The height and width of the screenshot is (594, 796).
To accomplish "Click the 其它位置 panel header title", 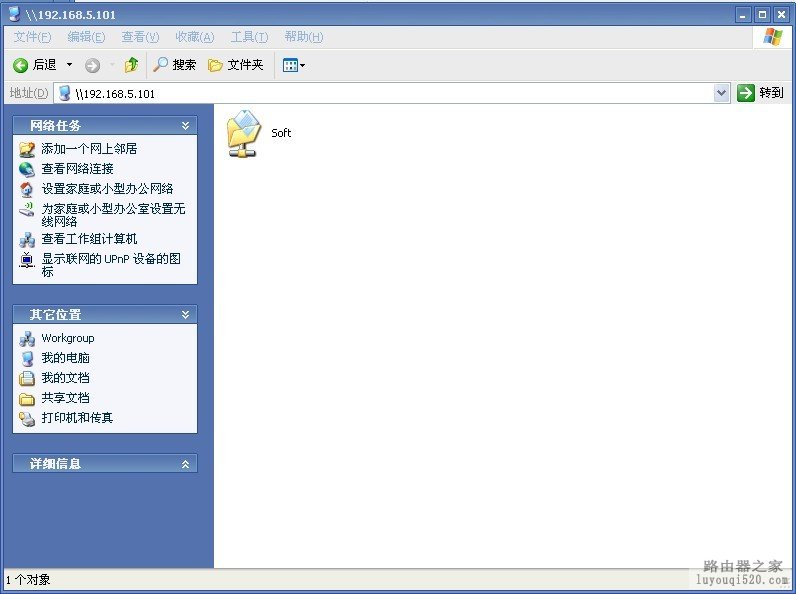I will 55,315.
